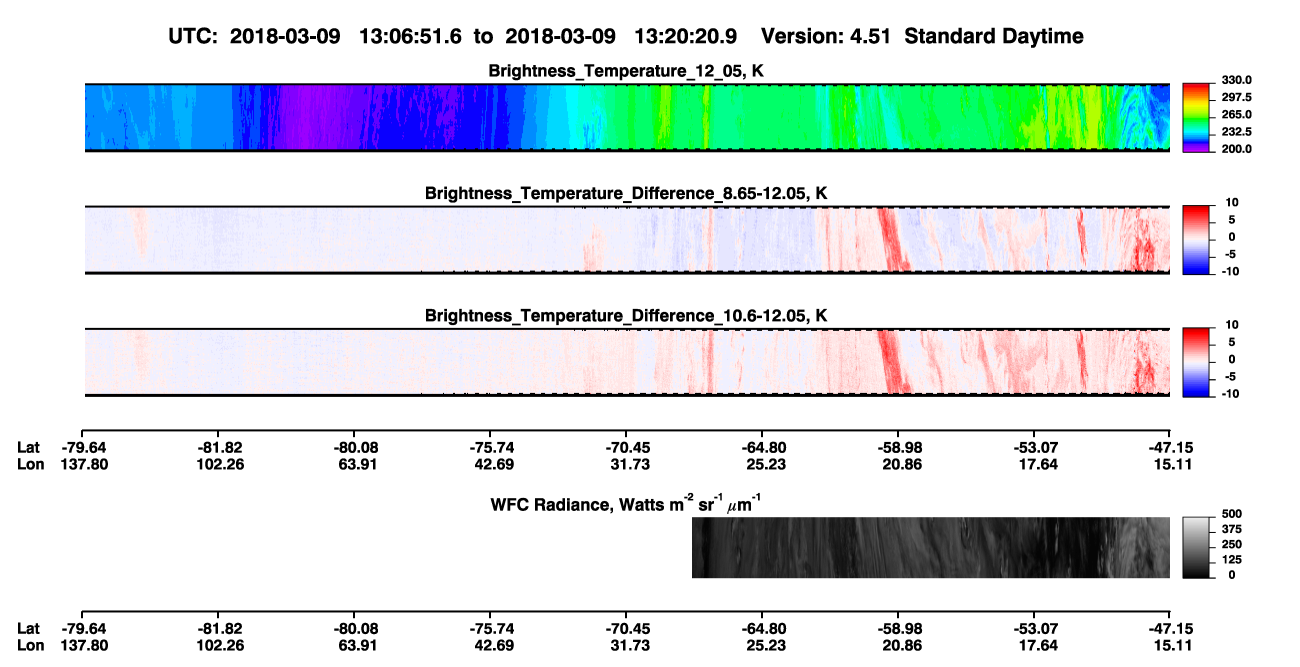1300x667 pixels.
Task: Click the -10 label on 10.6-12.05 colorbar
Action: coord(1230,394)
